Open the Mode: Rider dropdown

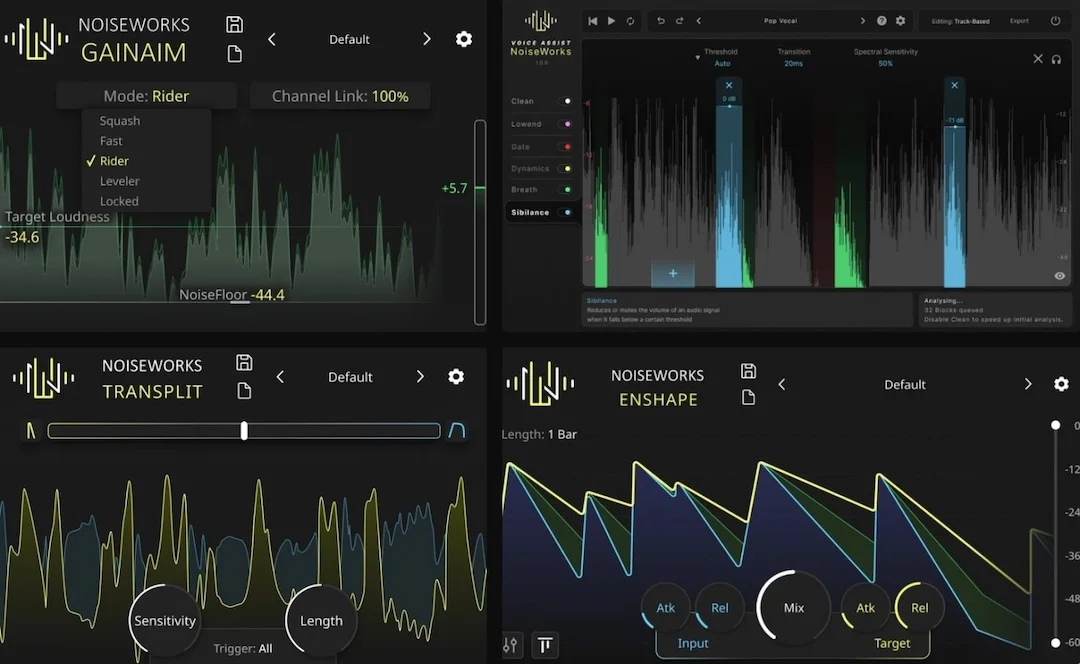pyautogui.click(x=146, y=96)
